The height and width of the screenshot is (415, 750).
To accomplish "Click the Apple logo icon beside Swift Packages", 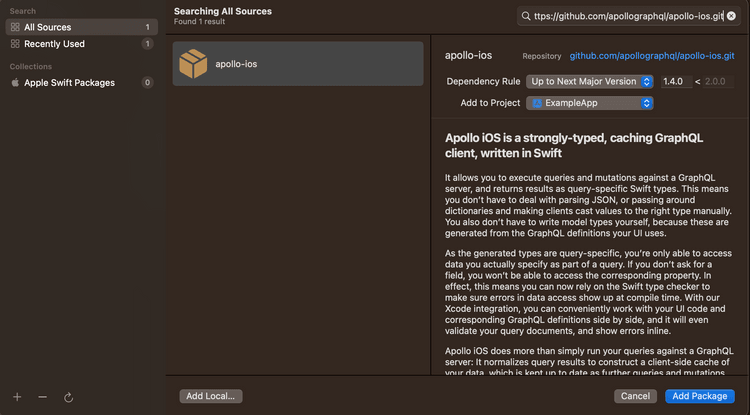I will 15,83.
